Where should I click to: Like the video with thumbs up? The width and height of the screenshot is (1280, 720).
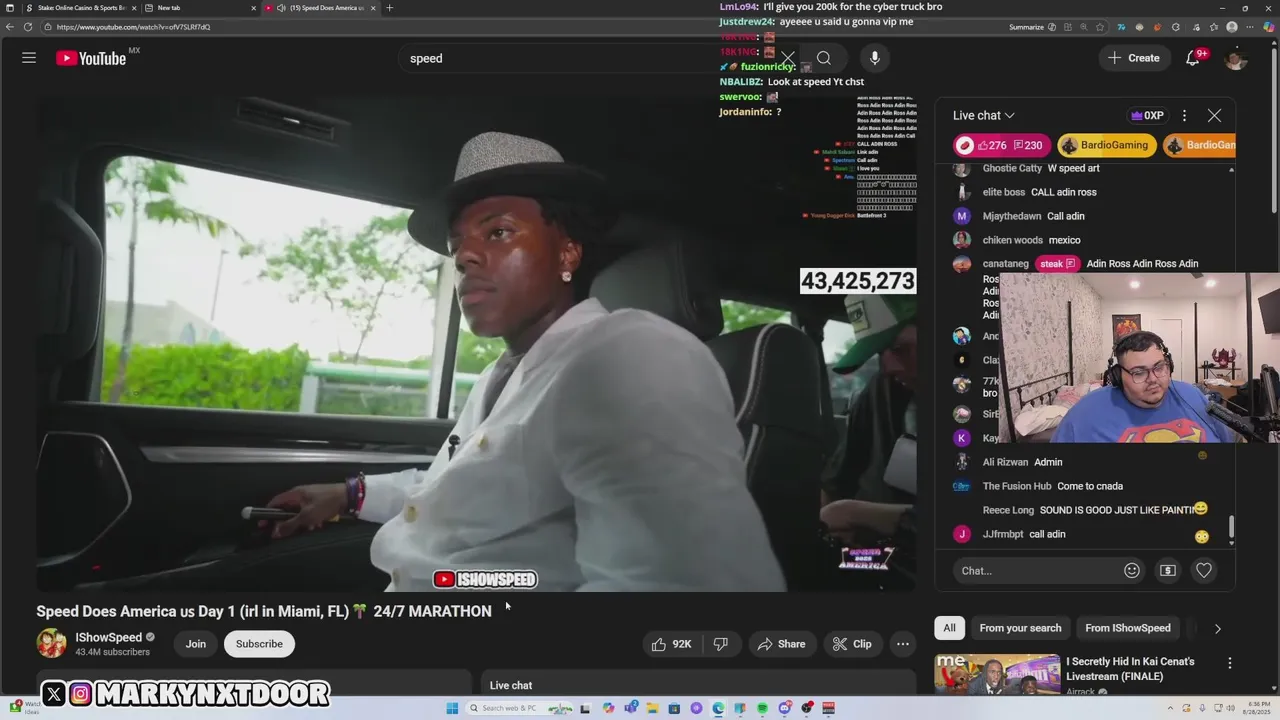coord(671,644)
